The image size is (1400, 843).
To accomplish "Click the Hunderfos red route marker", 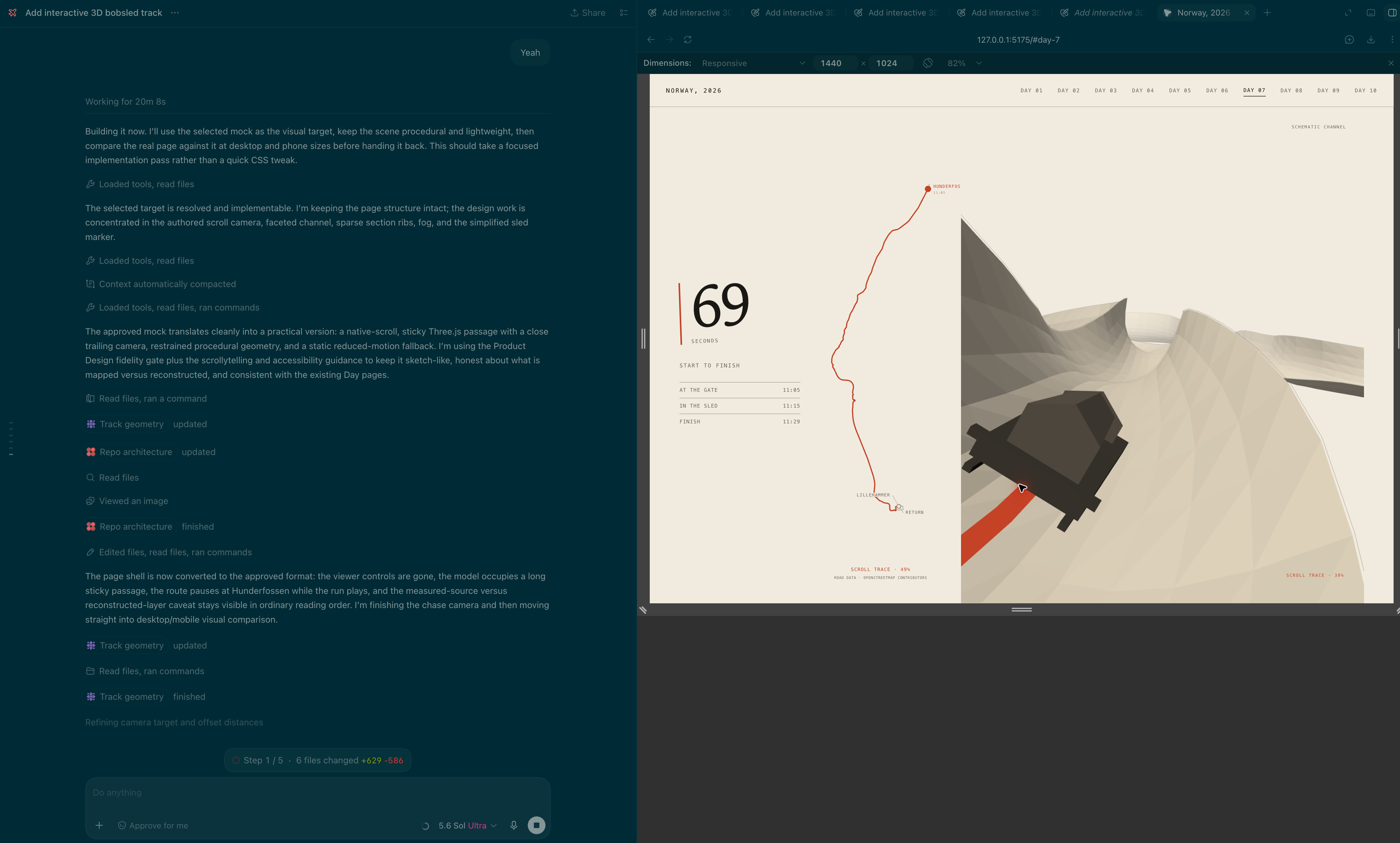I will click(928, 188).
